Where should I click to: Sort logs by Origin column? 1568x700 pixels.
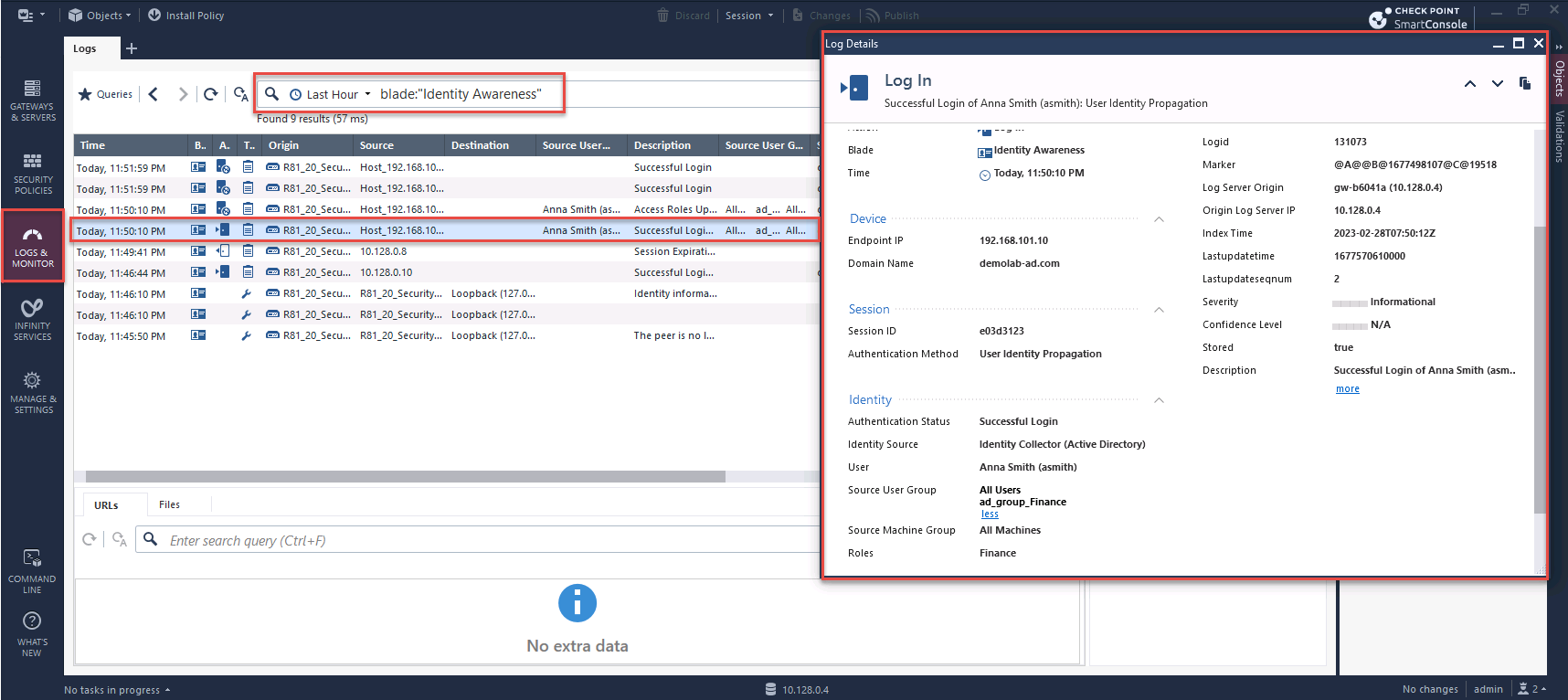tap(307, 145)
